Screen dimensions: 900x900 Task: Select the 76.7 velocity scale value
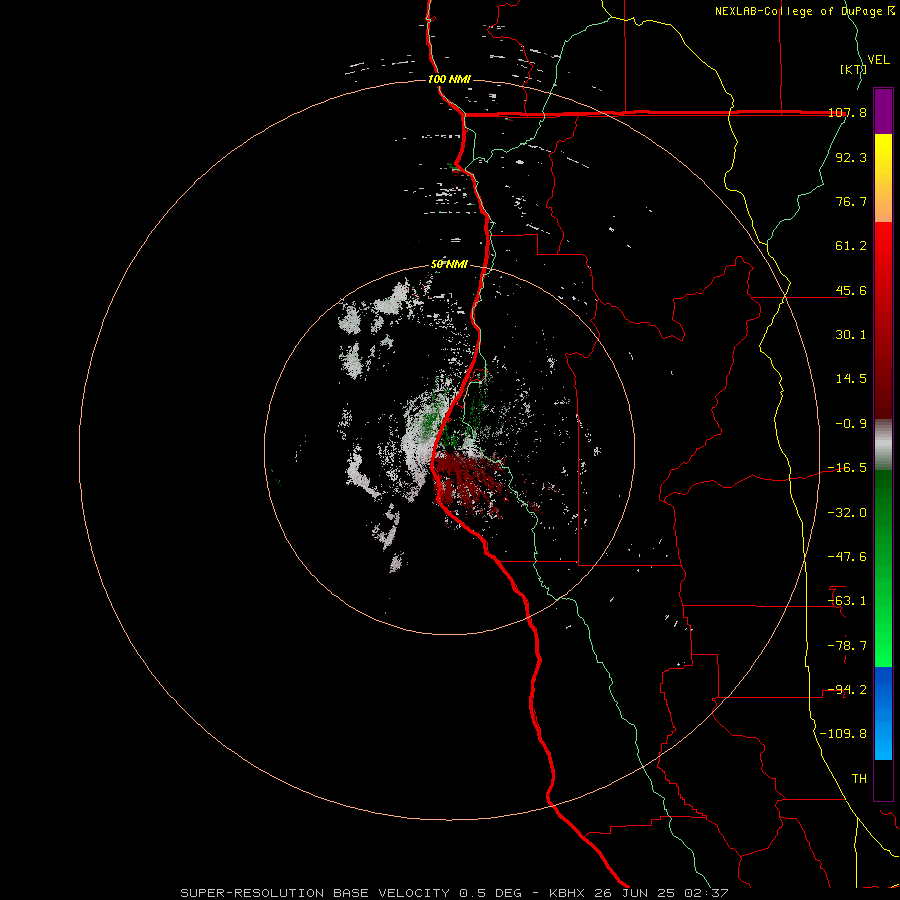851,201
